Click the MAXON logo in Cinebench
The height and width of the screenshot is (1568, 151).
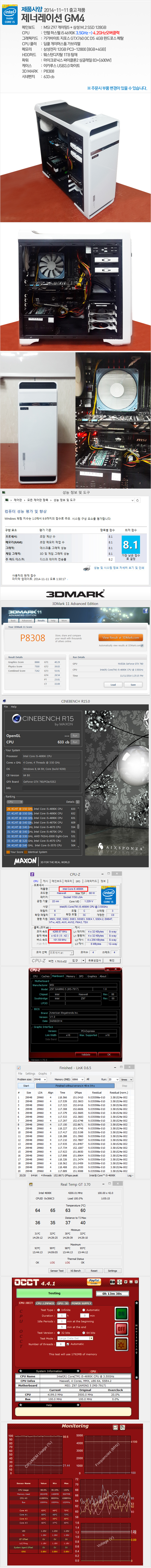[25, 862]
